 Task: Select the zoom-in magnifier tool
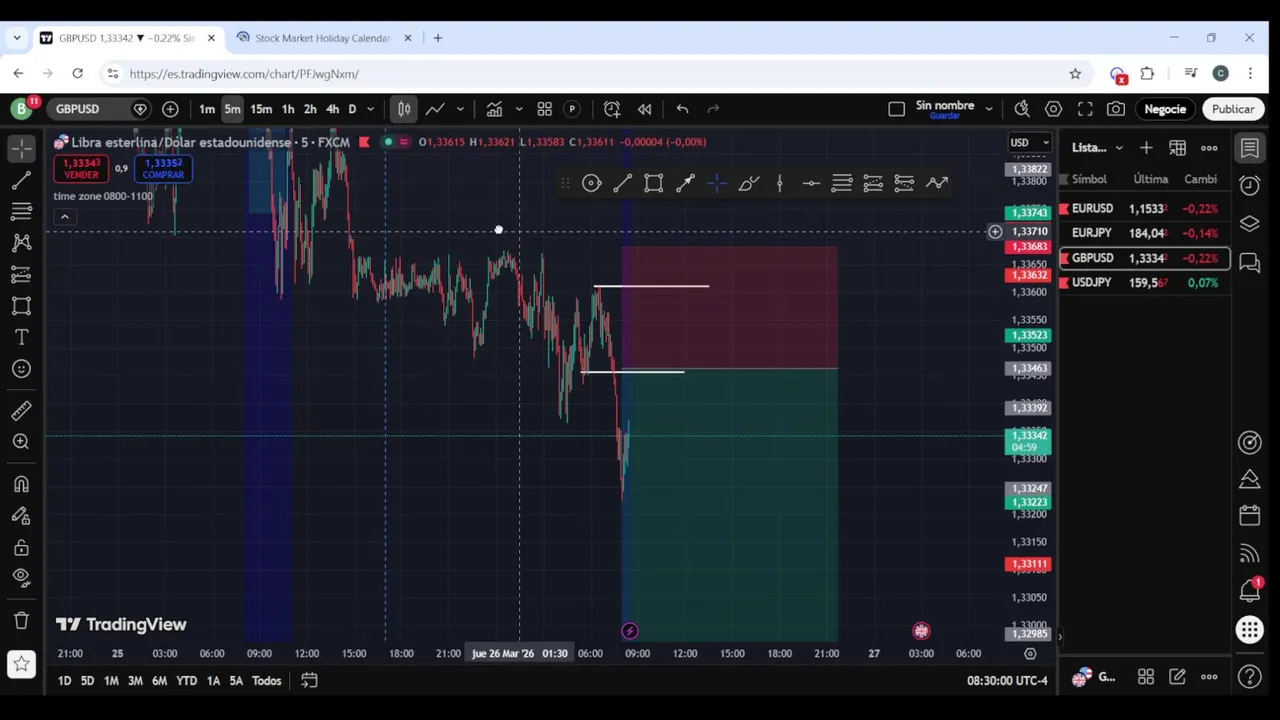(21, 442)
